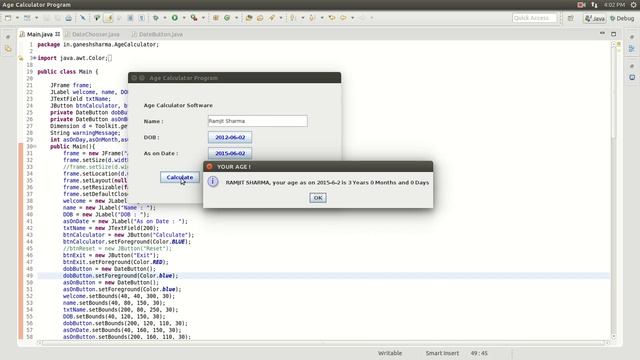This screenshot has height=360, width=640.
Task: Click the New file toolbar icon
Action: (8, 18)
